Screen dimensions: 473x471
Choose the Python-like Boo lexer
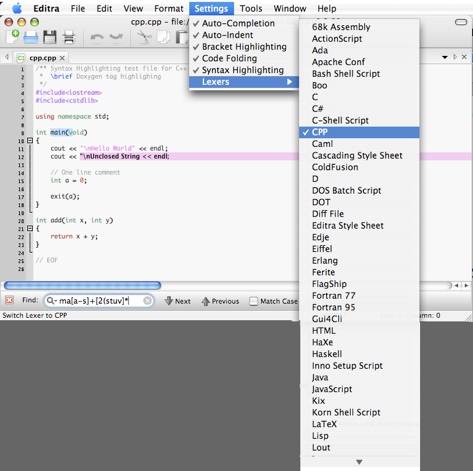(359, 85)
